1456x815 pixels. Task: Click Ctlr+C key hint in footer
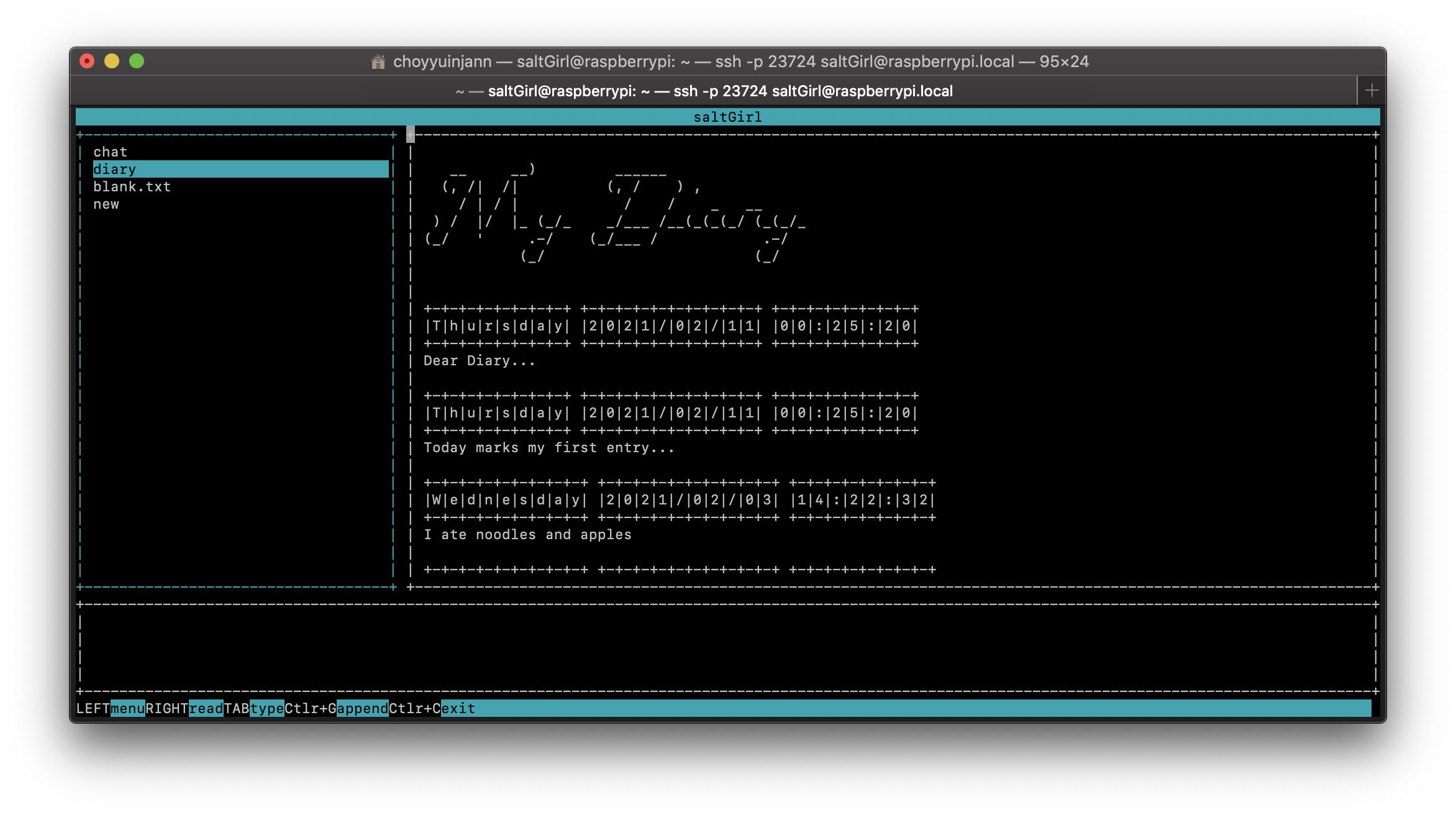pyautogui.click(x=415, y=709)
